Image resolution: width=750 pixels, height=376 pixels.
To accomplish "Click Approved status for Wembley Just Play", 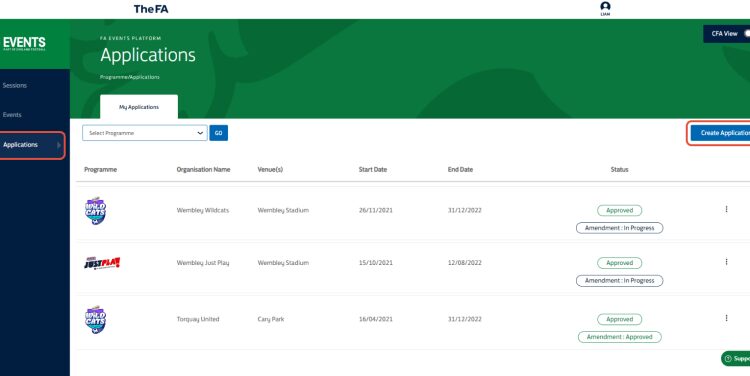I will pos(619,263).
